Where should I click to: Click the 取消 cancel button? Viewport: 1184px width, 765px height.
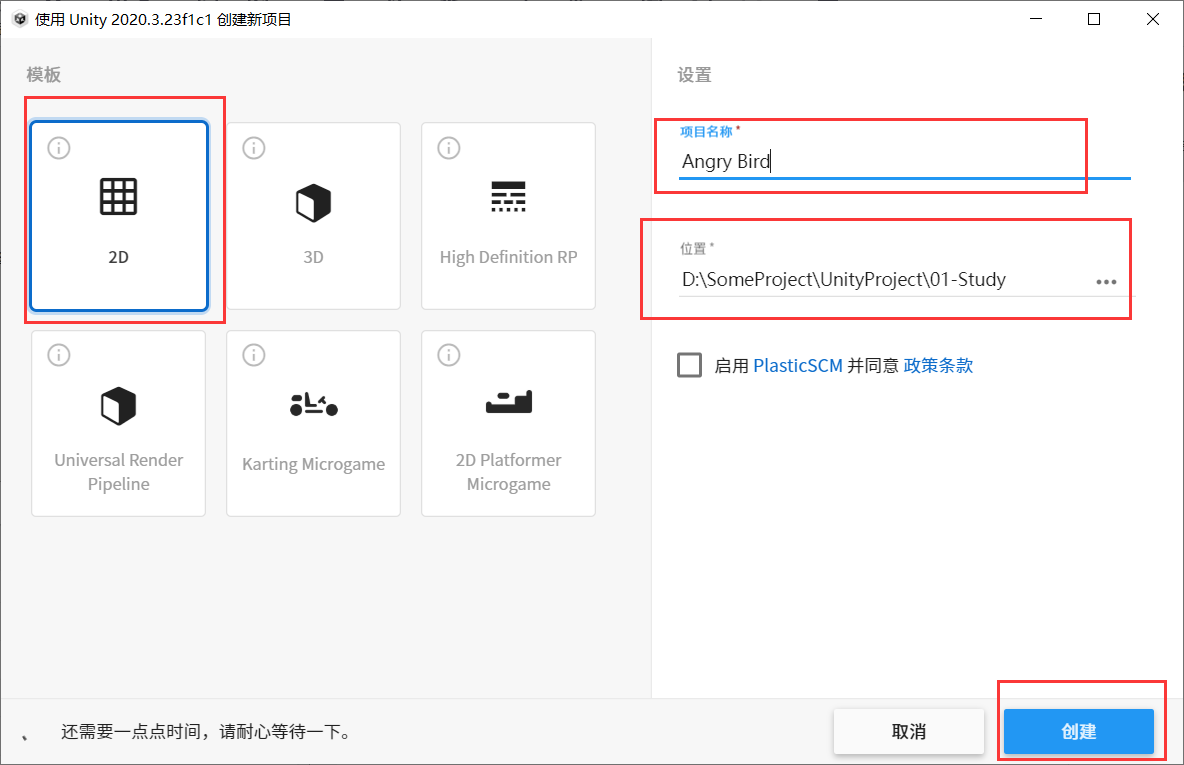(x=909, y=731)
